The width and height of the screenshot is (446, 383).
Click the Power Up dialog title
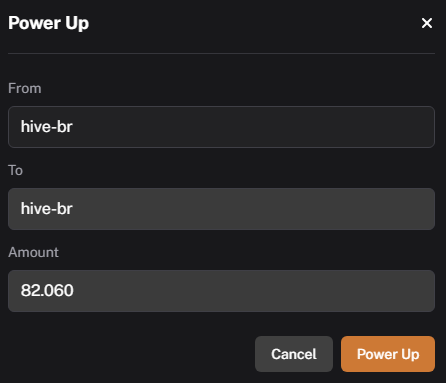pyautogui.click(x=49, y=23)
